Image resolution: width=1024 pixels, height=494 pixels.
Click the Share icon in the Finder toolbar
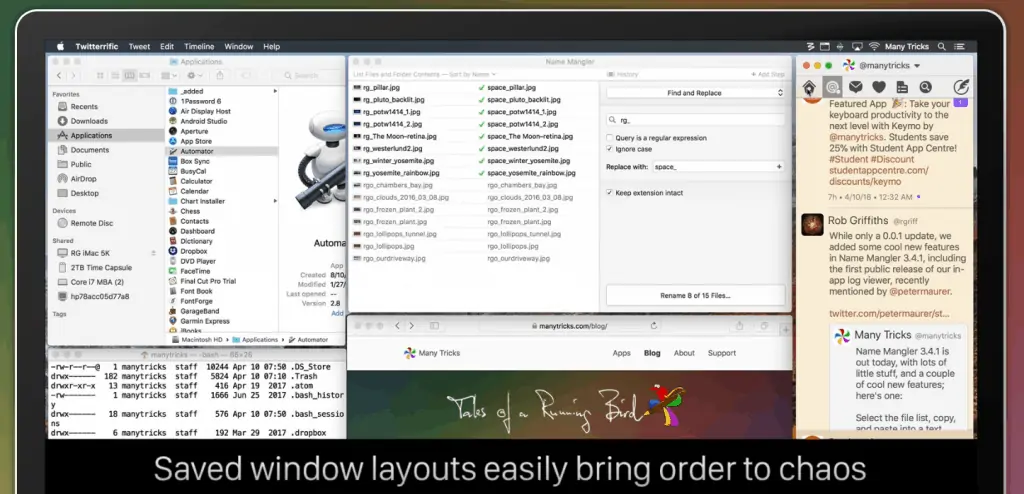221,76
